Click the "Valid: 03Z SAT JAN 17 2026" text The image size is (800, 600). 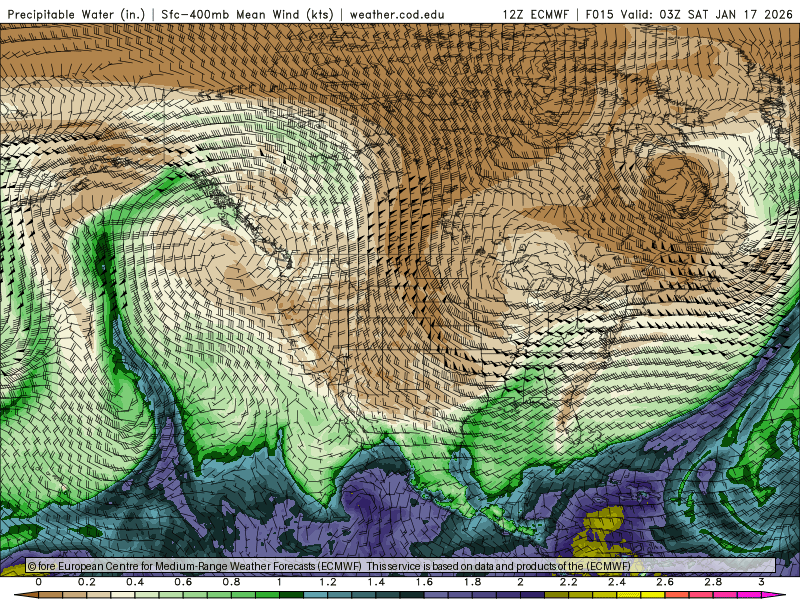click(706, 14)
